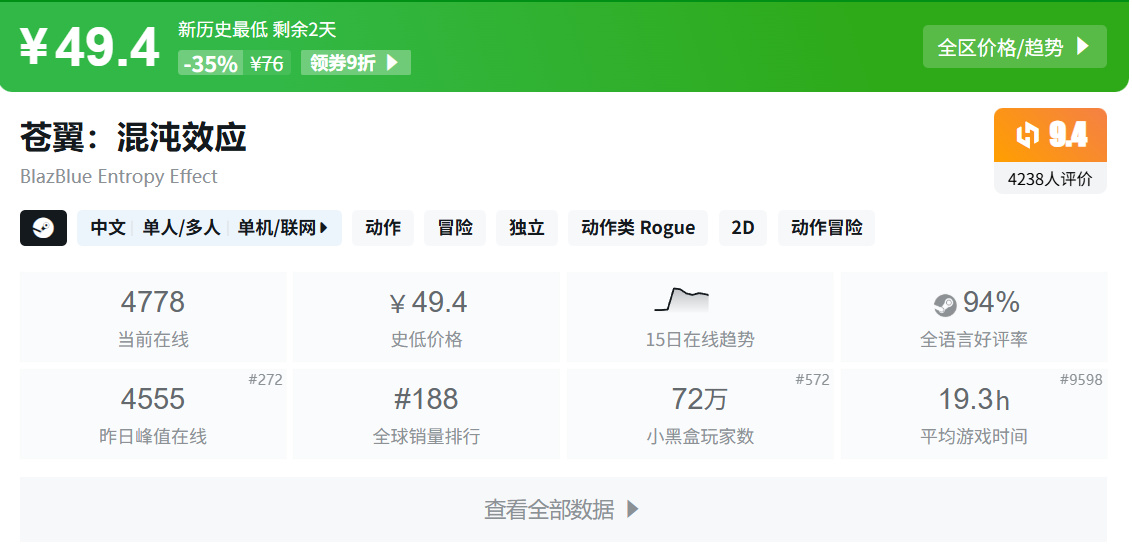The image size is (1132, 558).
Task: Select the 动作类 Rogue tag
Action: pos(638,228)
